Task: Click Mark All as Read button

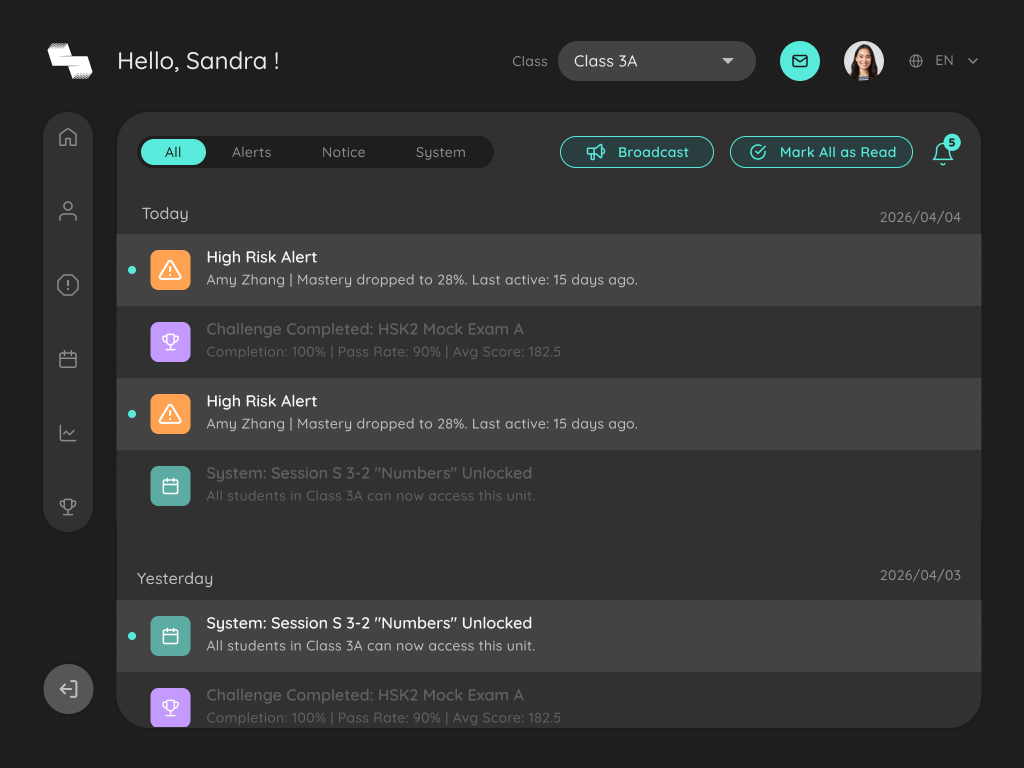Action: click(821, 152)
